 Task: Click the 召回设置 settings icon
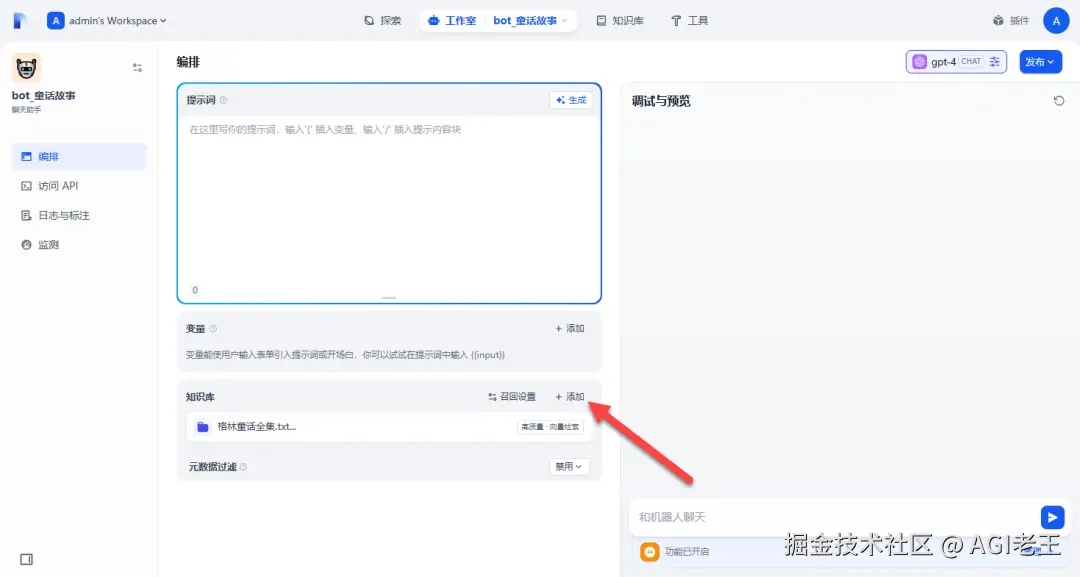[x=492, y=397]
